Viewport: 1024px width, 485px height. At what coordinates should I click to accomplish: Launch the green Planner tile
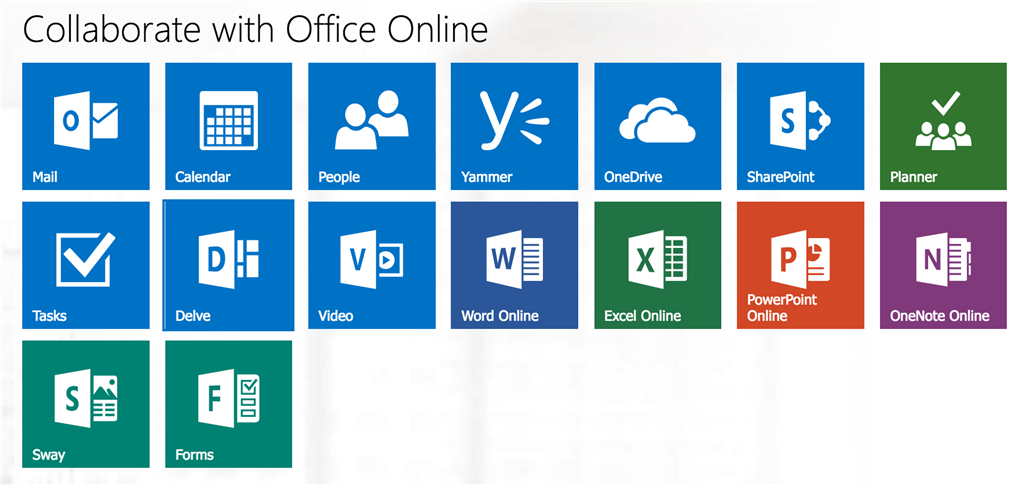[944, 126]
